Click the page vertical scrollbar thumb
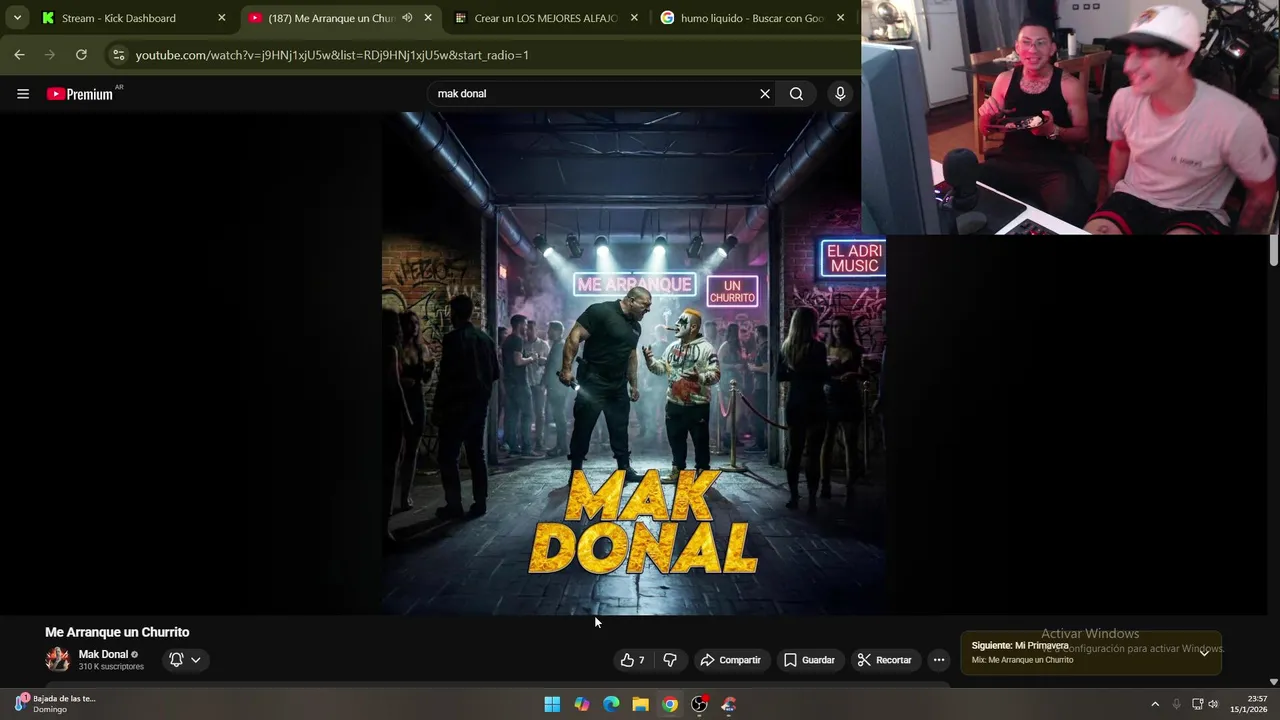1280x720 pixels. tap(1274, 250)
